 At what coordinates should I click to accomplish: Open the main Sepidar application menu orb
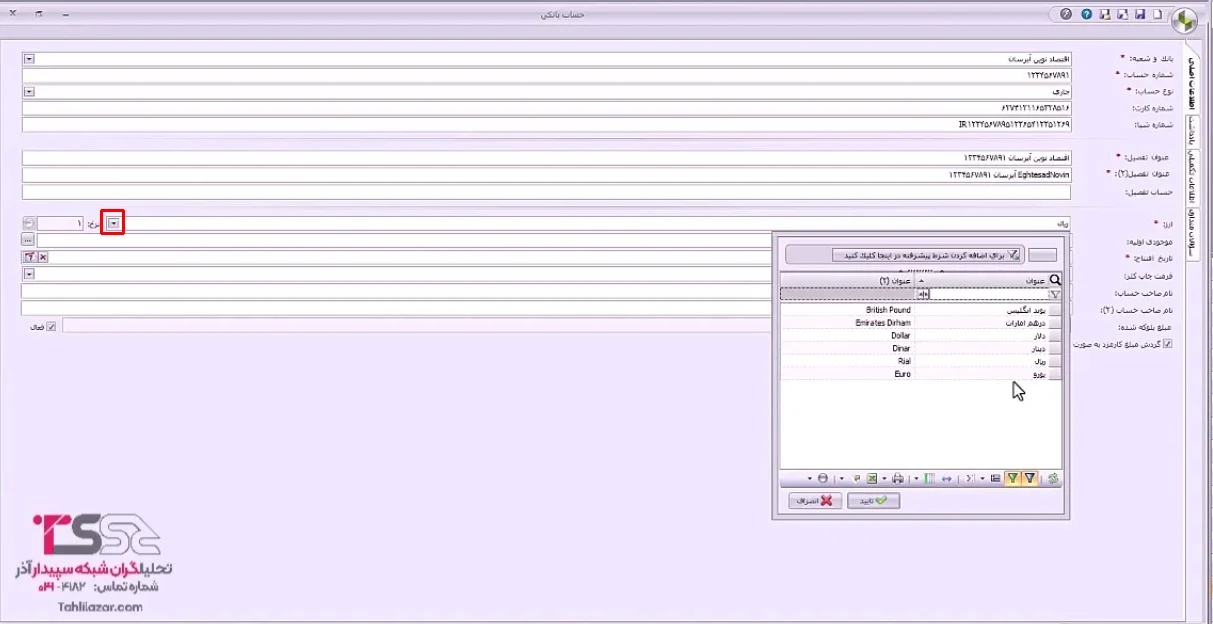click(x=1184, y=19)
